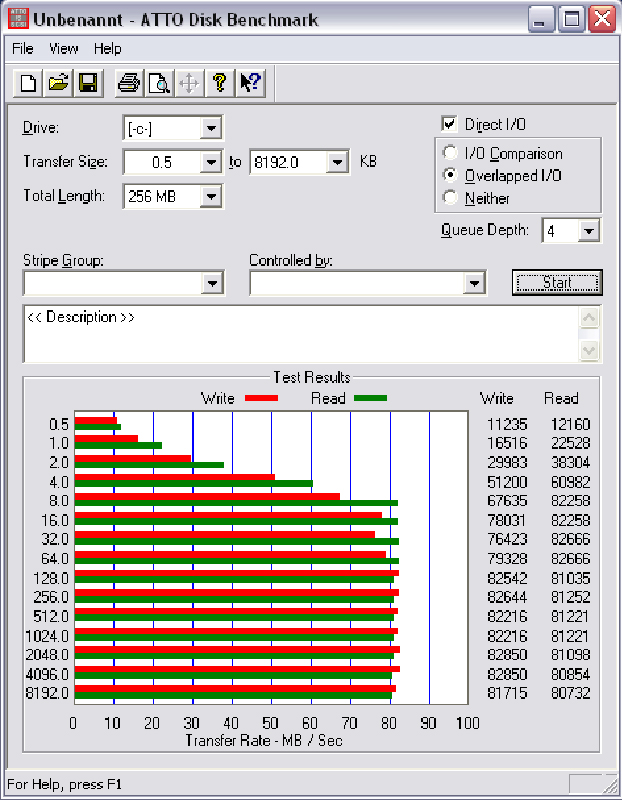The width and height of the screenshot is (622, 800).
Task: Click the Test Results group title
Action: click(x=312, y=378)
